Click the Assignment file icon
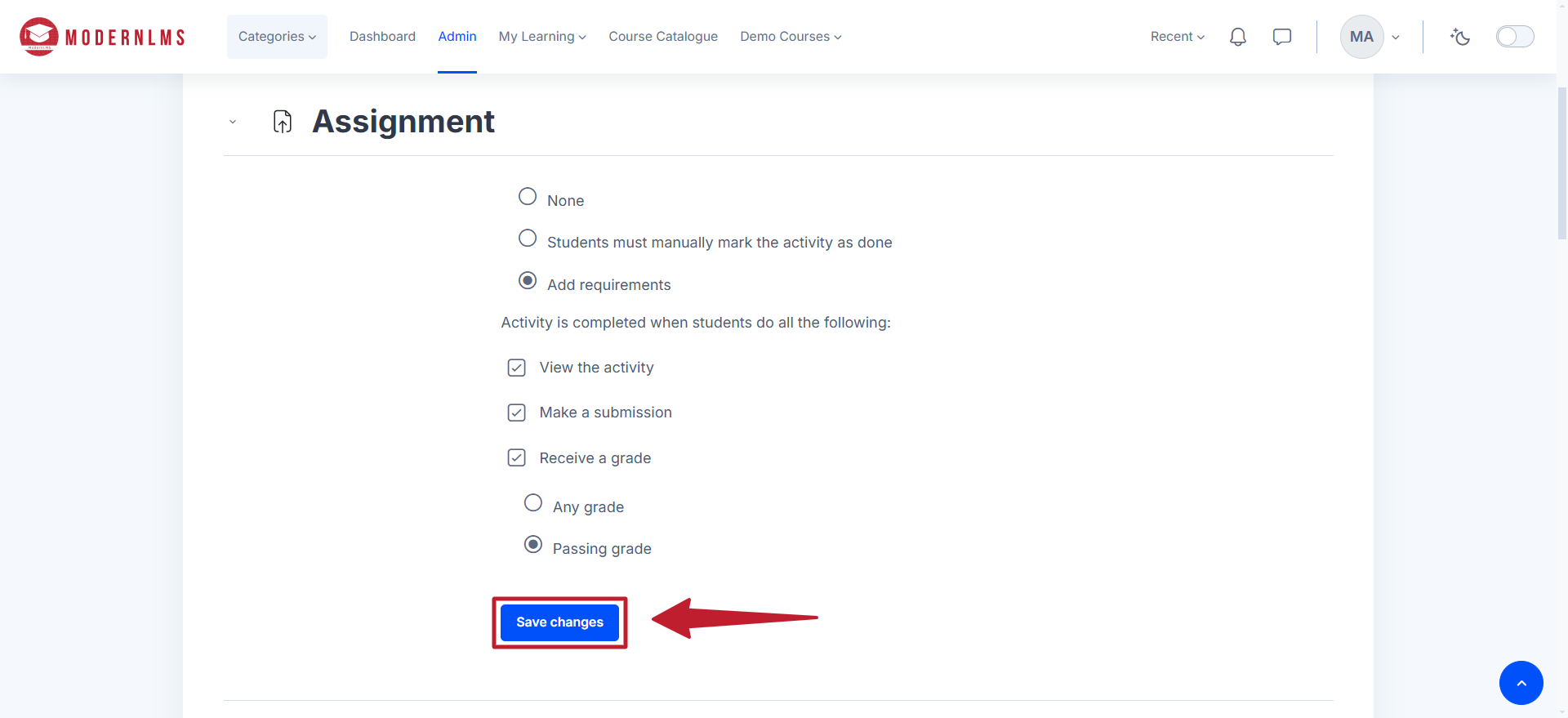Screen dimensions: 1568x718 (283, 122)
